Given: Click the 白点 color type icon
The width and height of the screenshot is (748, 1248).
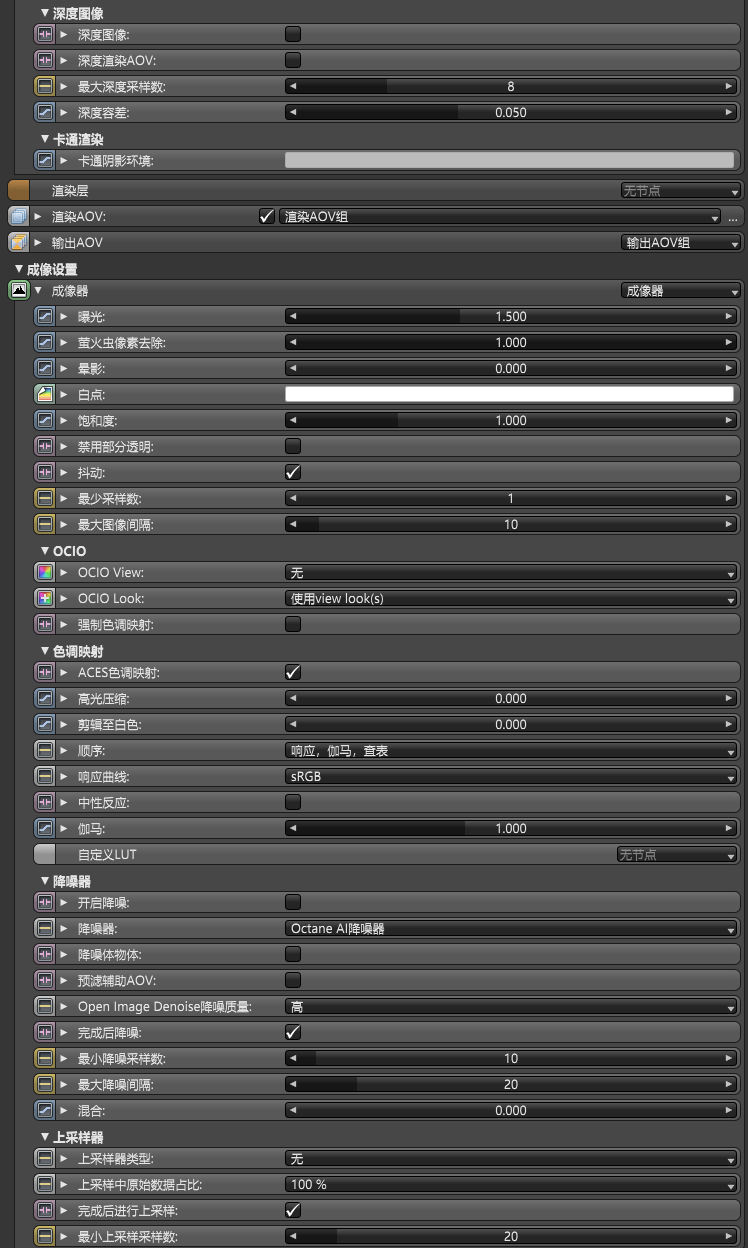Looking at the screenshot, I should coord(44,395).
